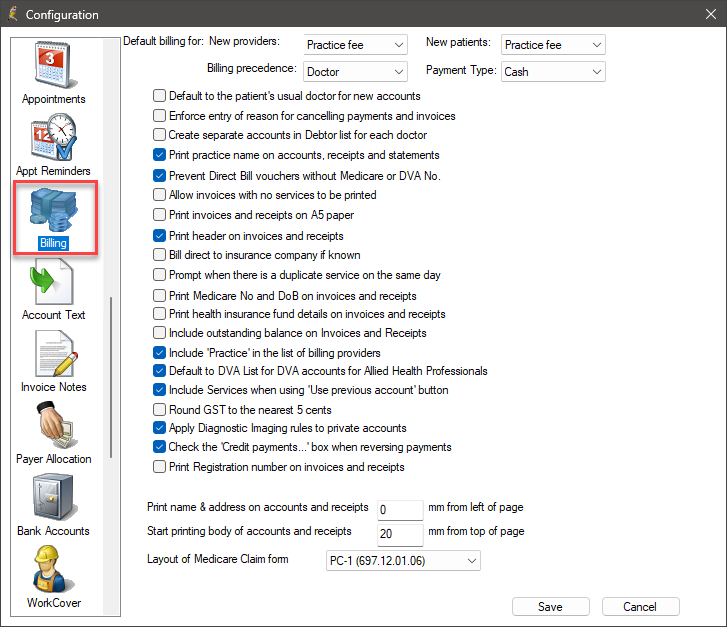This screenshot has height=627, width=727.
Task: Toggle prompt for duplicate service same day
Action: click(x=159, y=275)
